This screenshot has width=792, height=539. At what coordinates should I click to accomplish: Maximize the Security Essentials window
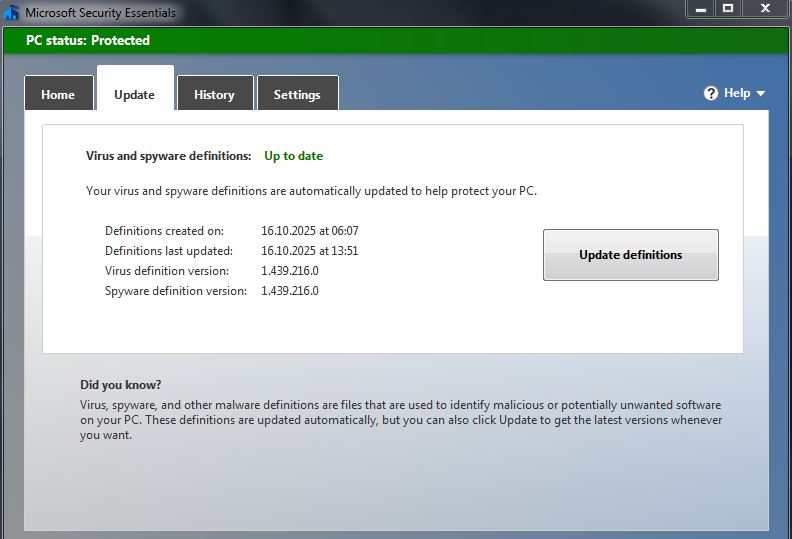(x=728, y=8)
